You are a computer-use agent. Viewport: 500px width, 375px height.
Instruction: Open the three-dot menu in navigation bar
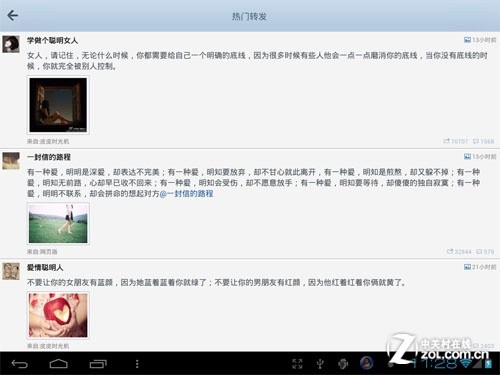coord(137,364)
